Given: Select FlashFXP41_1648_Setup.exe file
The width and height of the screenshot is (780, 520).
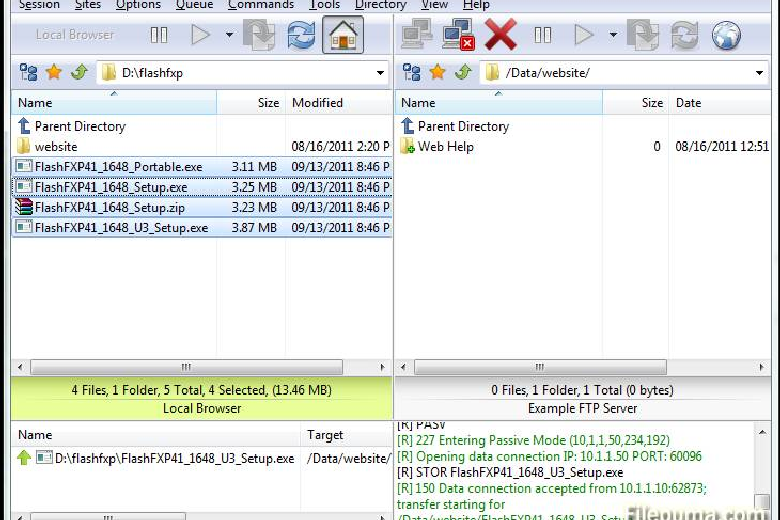Looking at the screenshot, I should 202,187.
